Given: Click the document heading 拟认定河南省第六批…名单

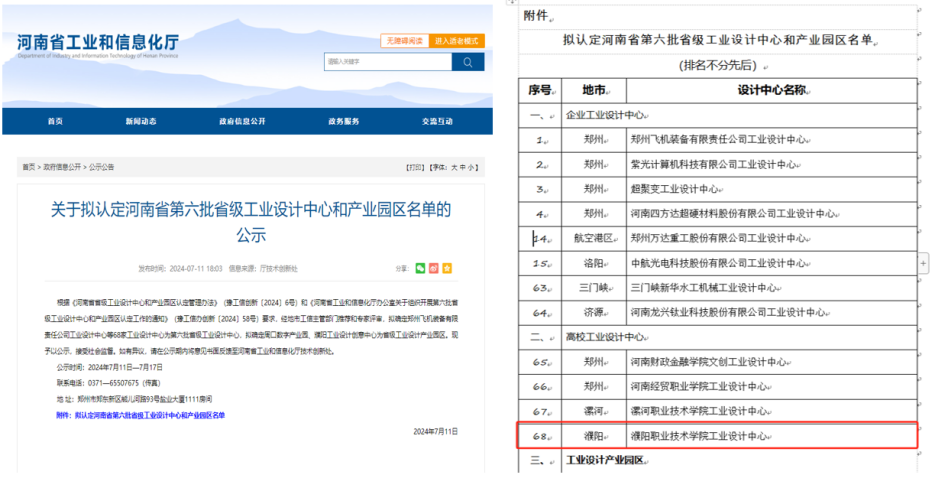Looking at the screenshot, I should (719, 40).
